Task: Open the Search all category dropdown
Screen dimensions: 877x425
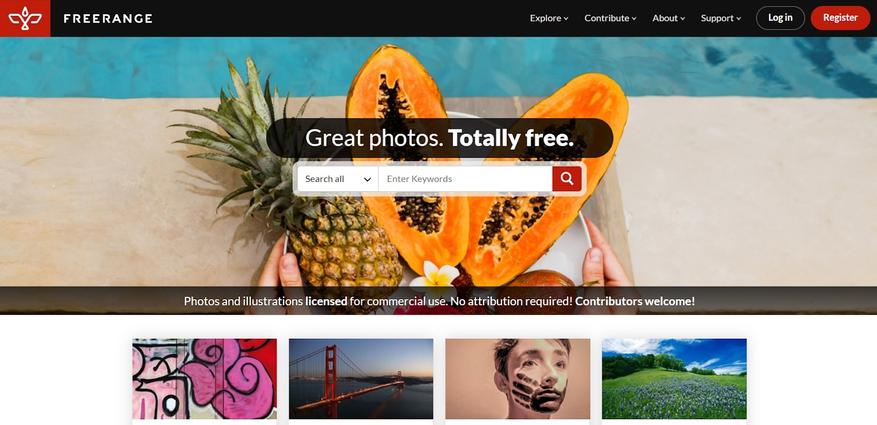Action: pos(338,179)
